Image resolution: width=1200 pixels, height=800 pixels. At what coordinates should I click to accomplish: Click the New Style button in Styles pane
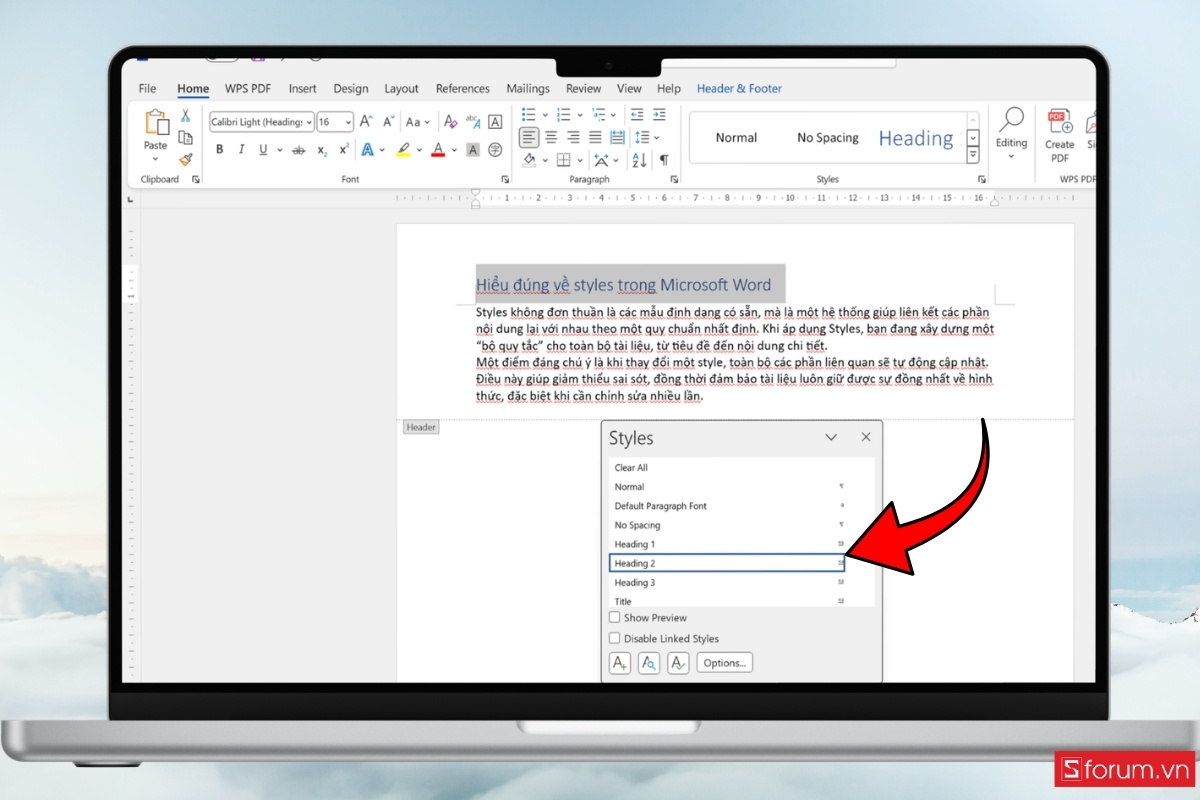(620, 662)
